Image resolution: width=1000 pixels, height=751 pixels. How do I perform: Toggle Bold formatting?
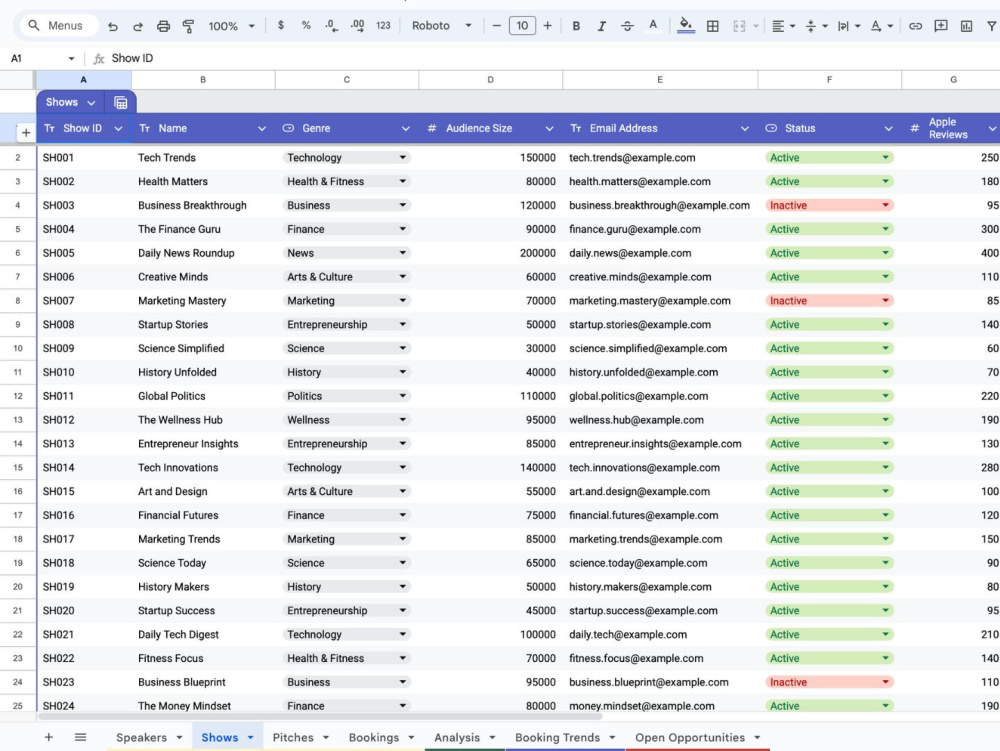click(576, 26)
